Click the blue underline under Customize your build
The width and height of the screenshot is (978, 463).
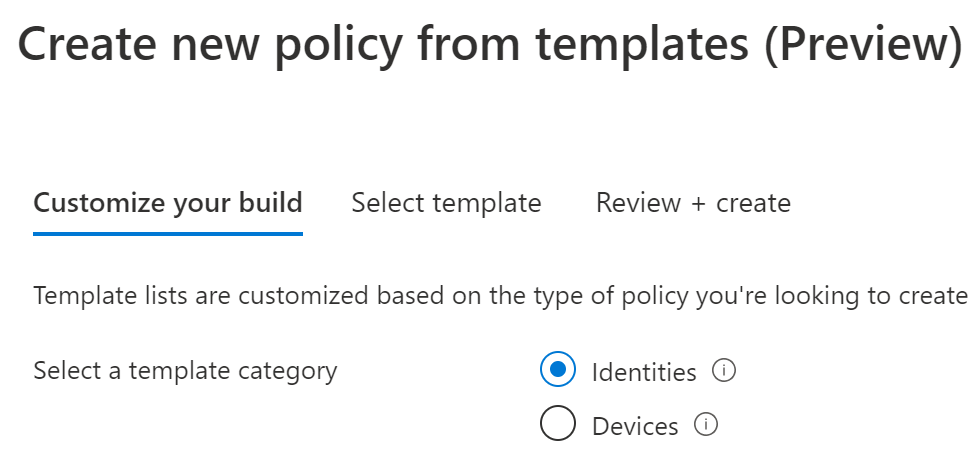(x=168, y=233)
